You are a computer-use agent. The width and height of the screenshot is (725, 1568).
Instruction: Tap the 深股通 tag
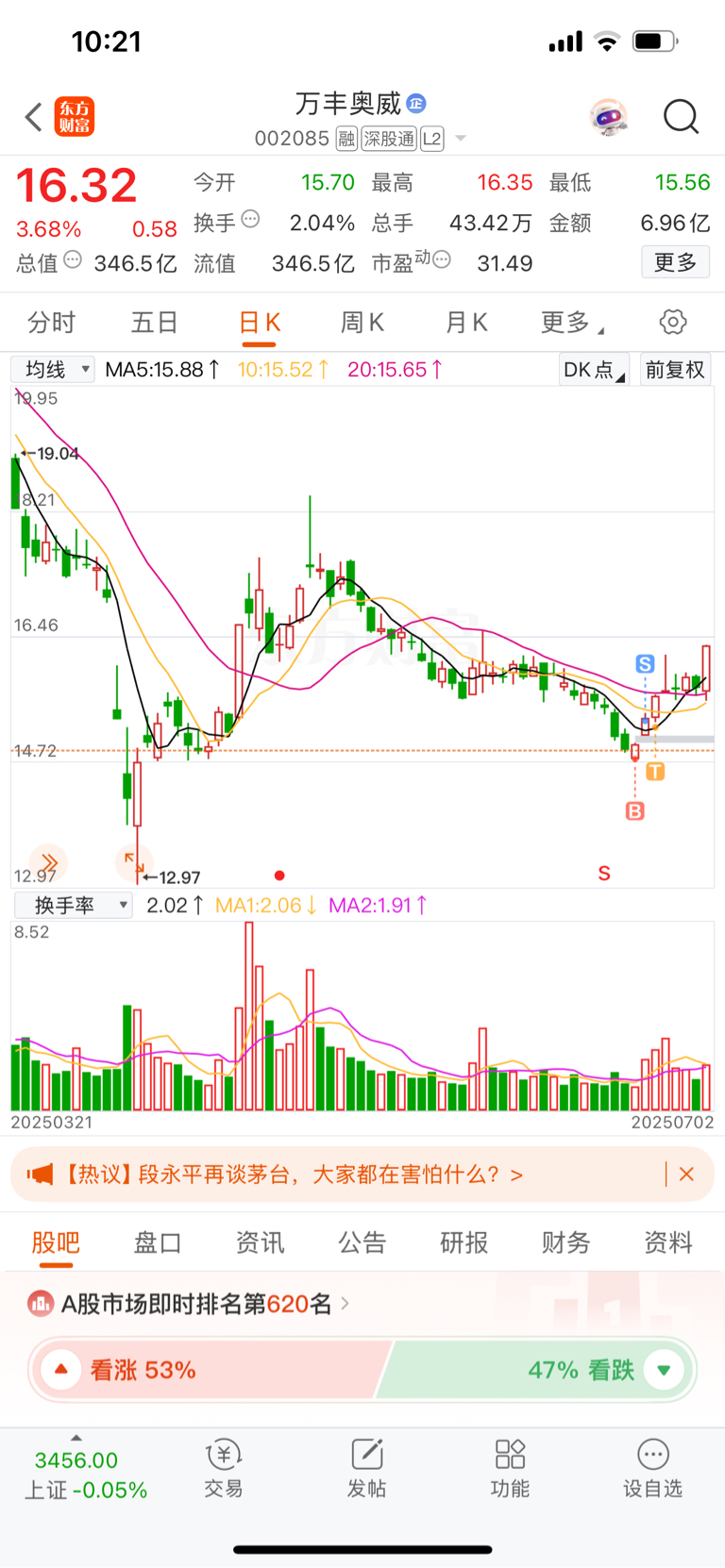pos(389,139)
